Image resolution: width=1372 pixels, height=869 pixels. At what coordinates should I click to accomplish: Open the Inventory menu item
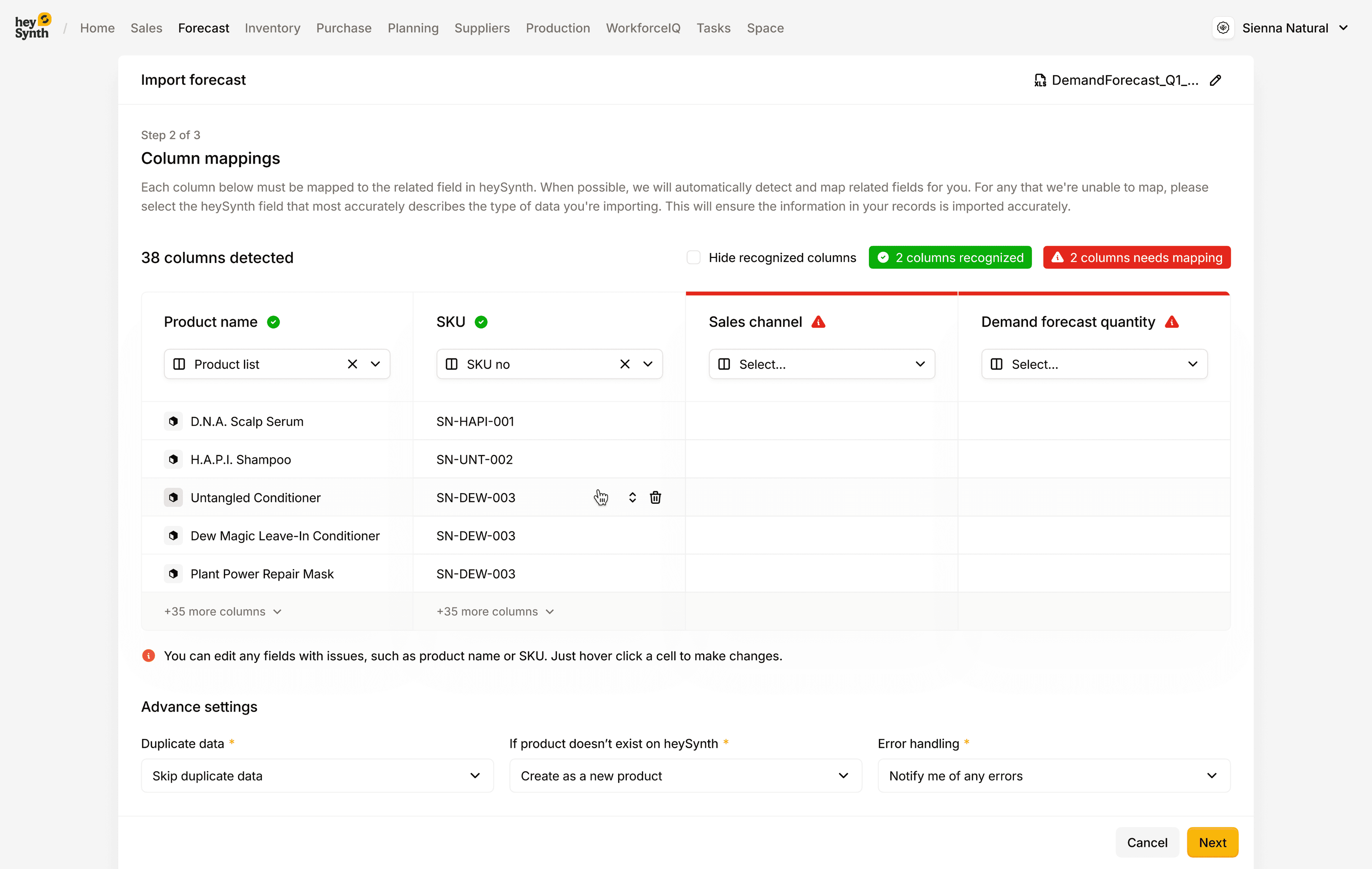[x=272, y=28]
